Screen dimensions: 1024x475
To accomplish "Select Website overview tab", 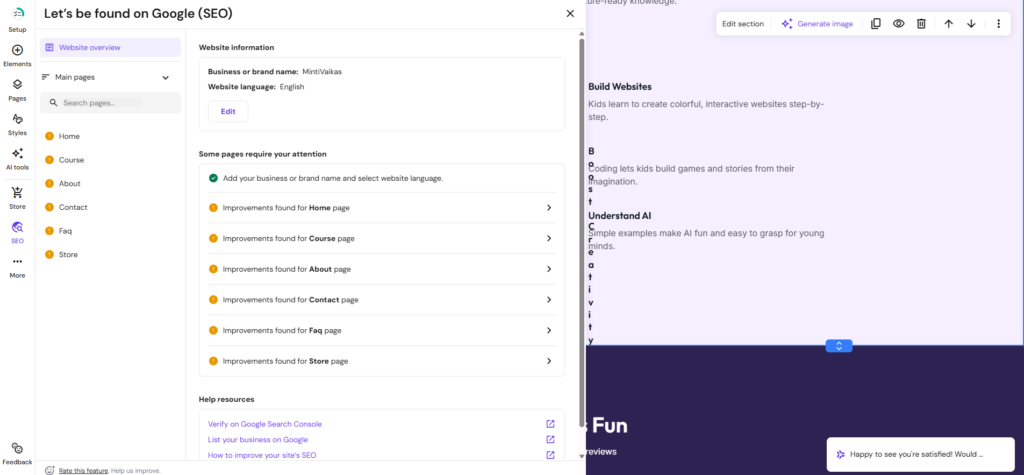I will (110, 47).
